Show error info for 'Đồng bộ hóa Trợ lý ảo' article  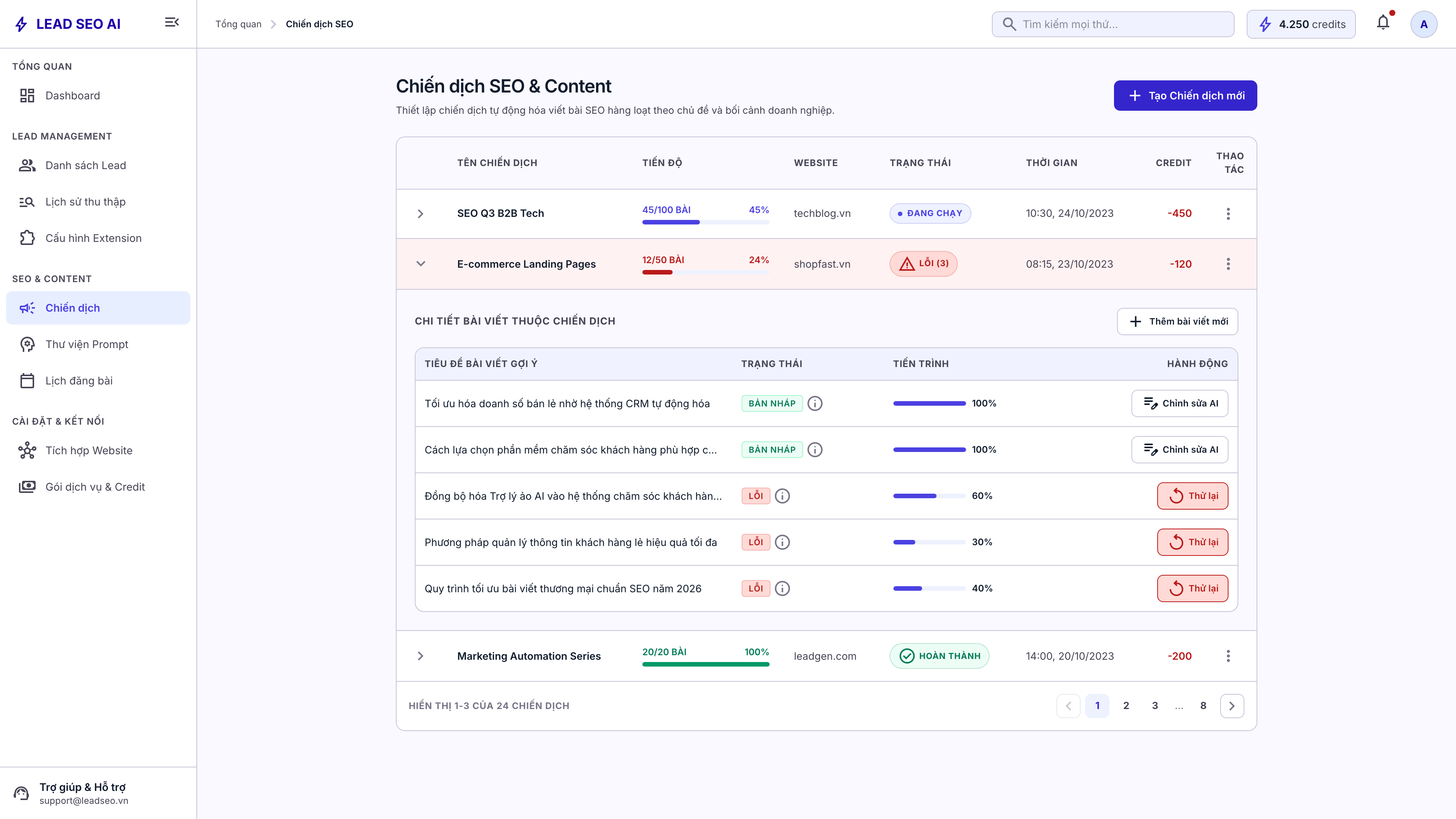click(x=782, y=496)
